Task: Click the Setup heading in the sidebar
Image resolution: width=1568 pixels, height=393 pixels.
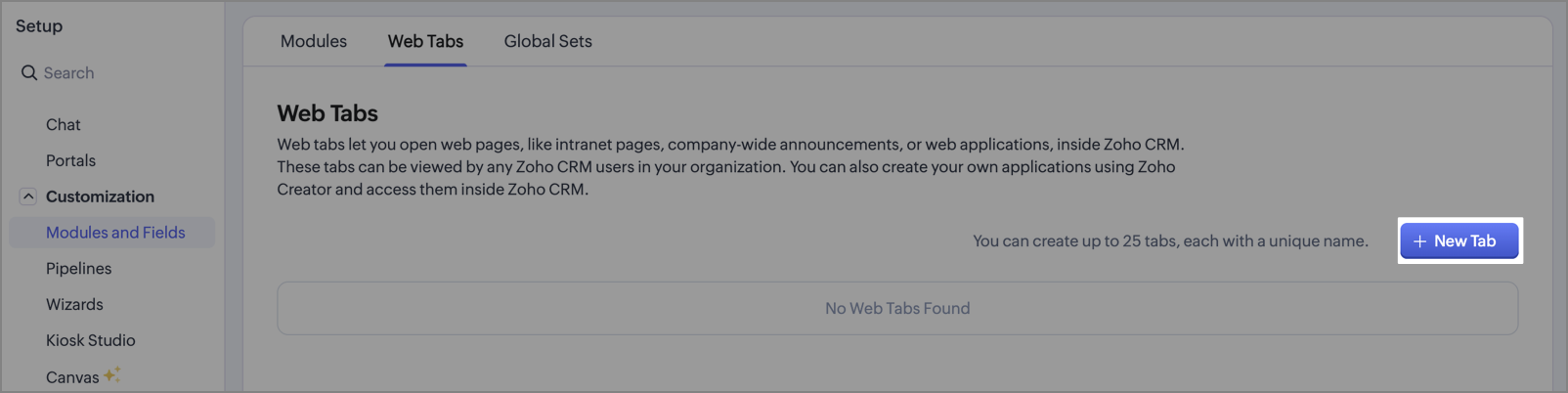Action: (x=39, y=26)
